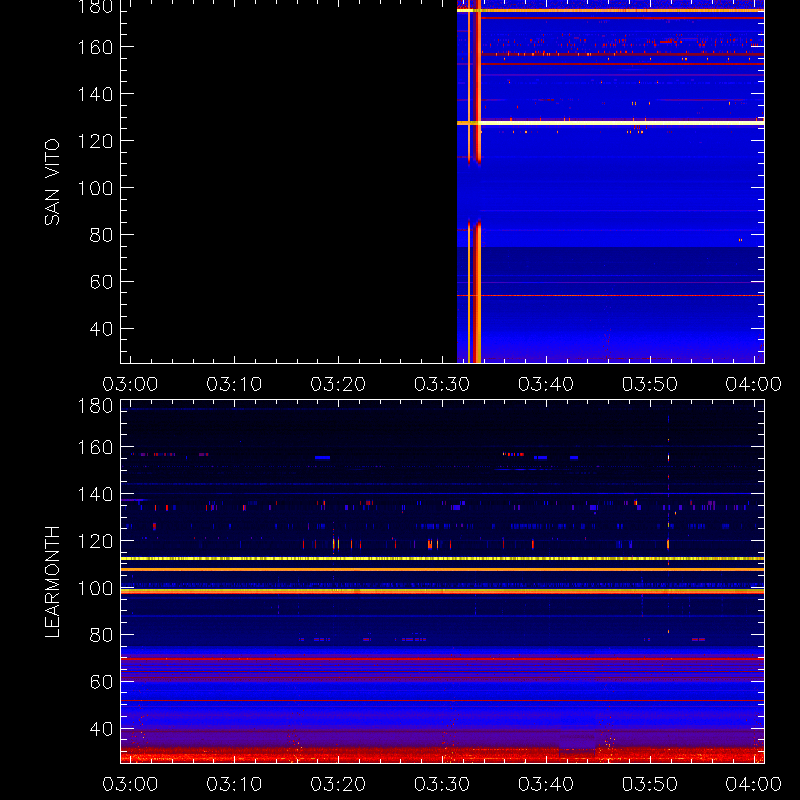800x800 pixels.
Task: Select the 60 frequency label on the San Vito axis
Action: pos(101,282)
